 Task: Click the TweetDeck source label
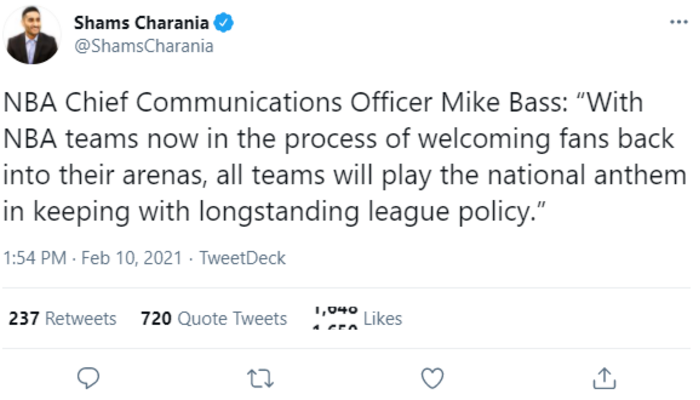pos(243,258)
